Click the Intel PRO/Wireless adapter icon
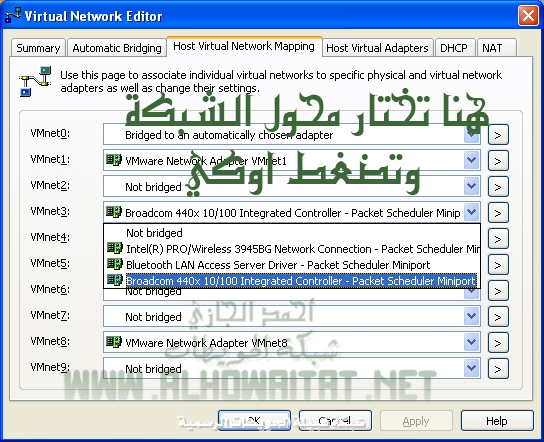 click(x=114, y=248)
